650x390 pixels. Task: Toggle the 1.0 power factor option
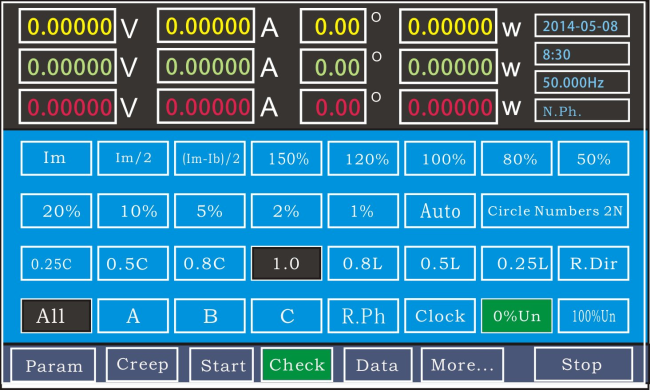pyautogui.click(x=286, y=263)
